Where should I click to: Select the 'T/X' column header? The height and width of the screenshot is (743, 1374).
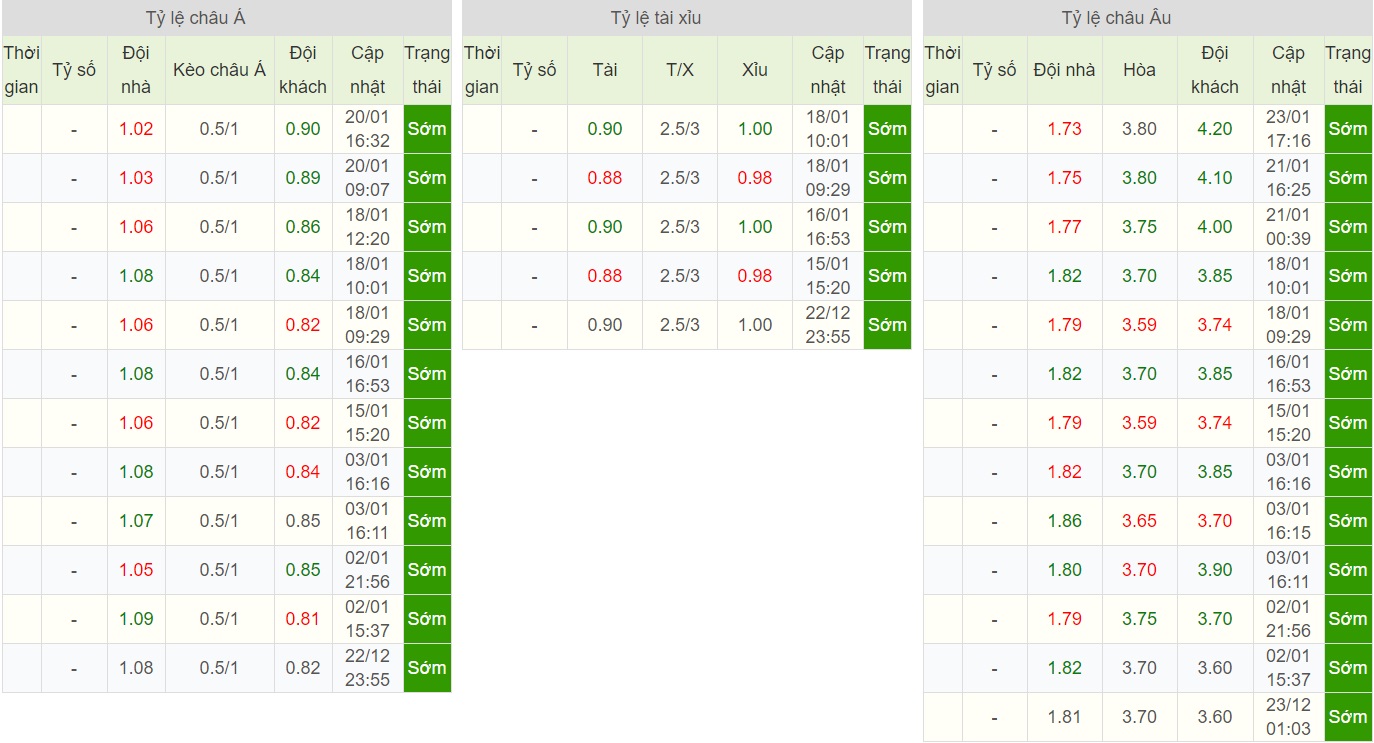tap(680, 70)
